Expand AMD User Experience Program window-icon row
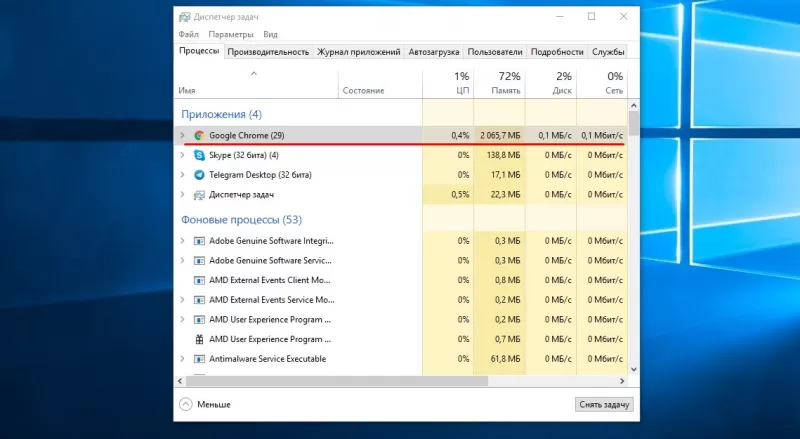Image resolution: width=800 pixels, height=439 pixels. (182, 320)
